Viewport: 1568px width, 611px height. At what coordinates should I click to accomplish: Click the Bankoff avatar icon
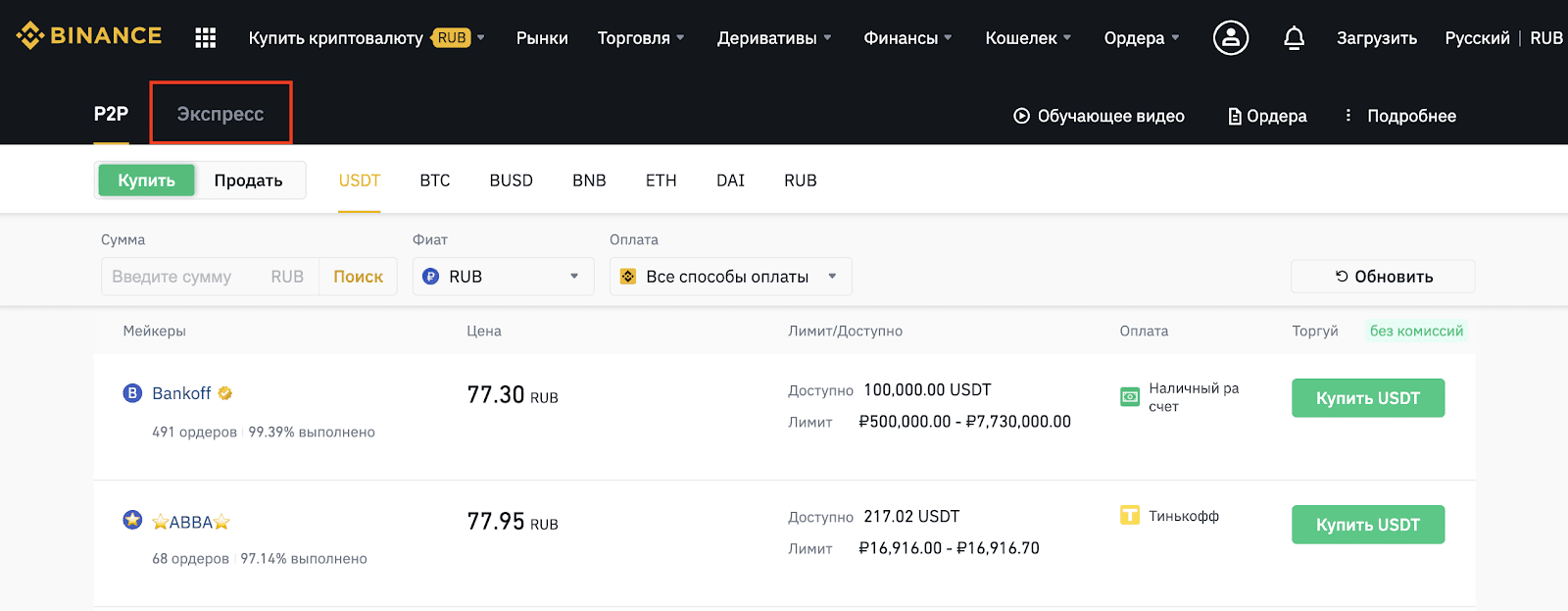pyautogui.click(x=132, y=393)
